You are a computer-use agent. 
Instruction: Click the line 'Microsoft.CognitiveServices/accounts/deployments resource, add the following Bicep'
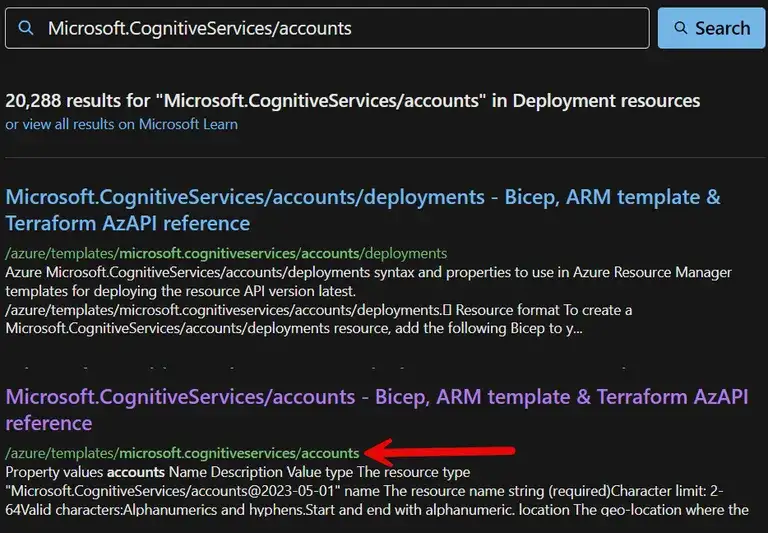point(294,328)
